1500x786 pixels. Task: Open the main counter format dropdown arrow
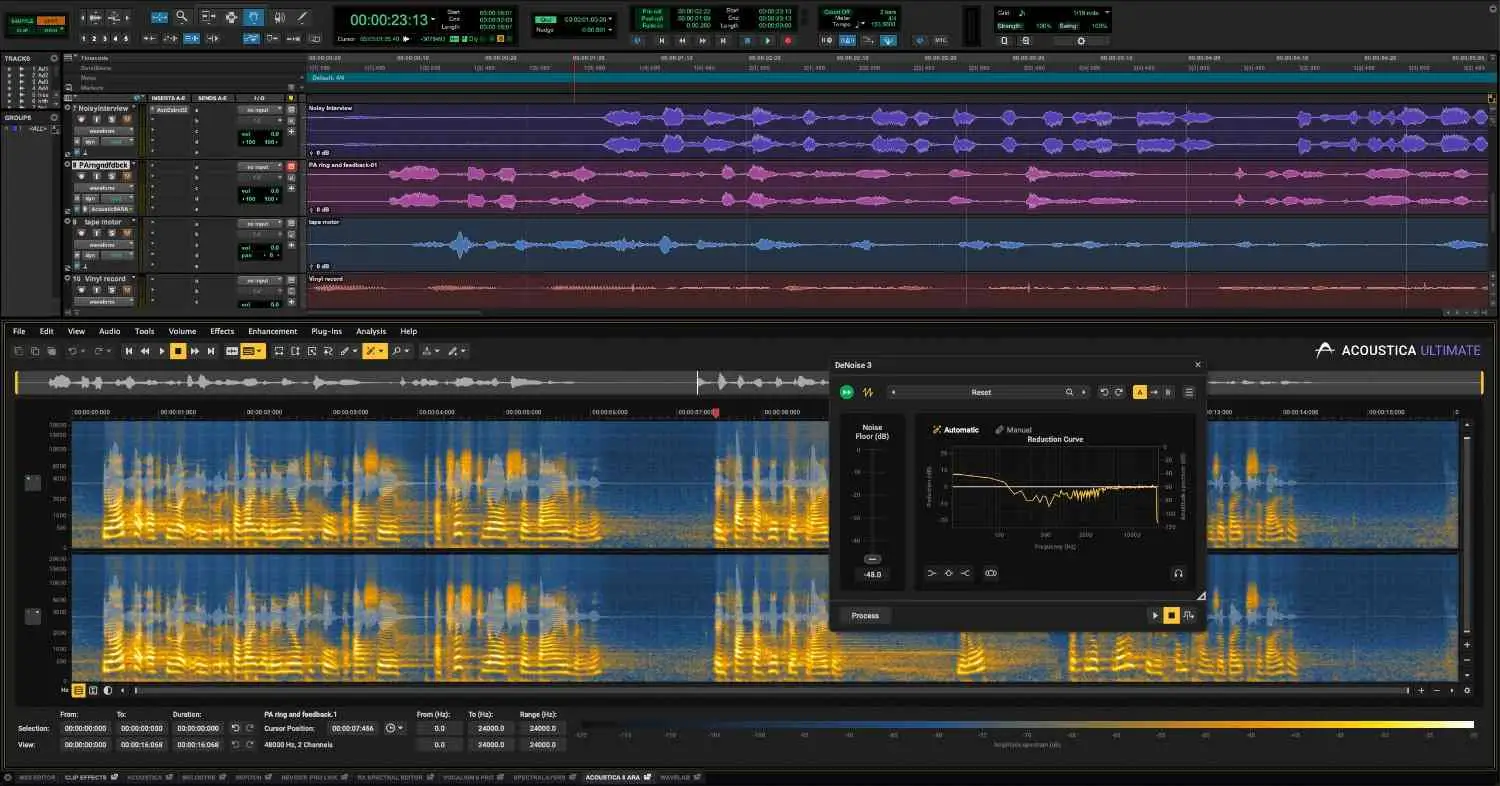pyautogui.click(x=434, y=20)
